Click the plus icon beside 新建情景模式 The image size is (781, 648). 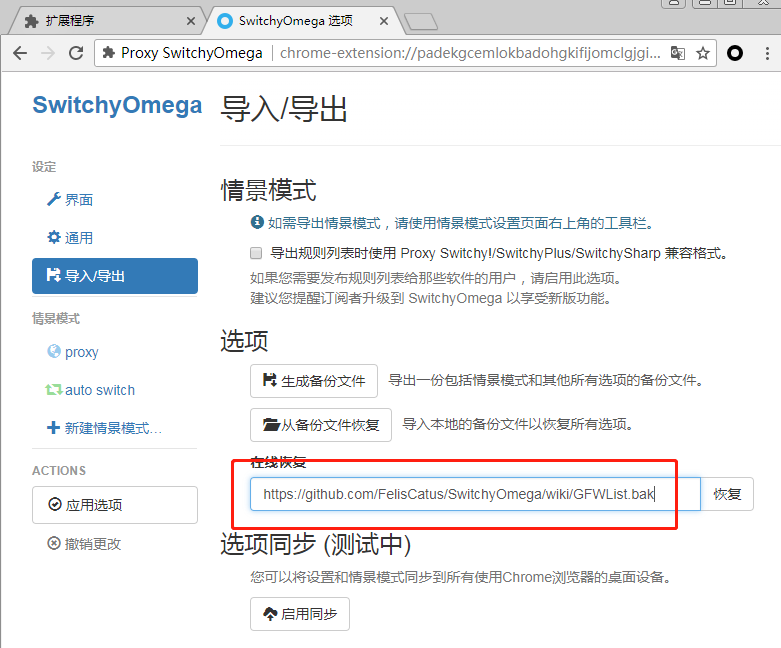coord(53,428)
